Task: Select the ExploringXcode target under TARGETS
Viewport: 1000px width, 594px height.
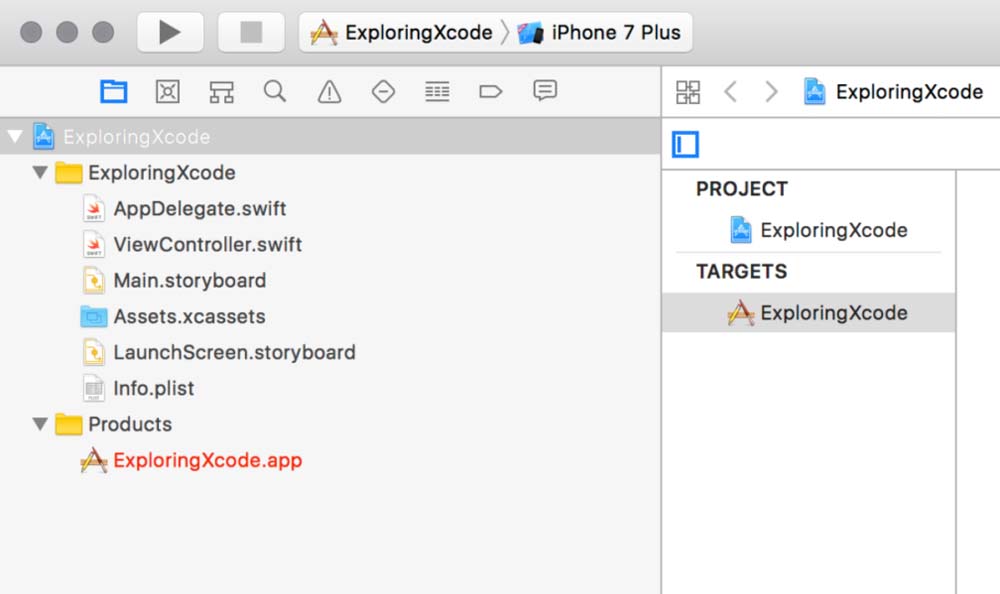Action: click(x=833, y=313)
